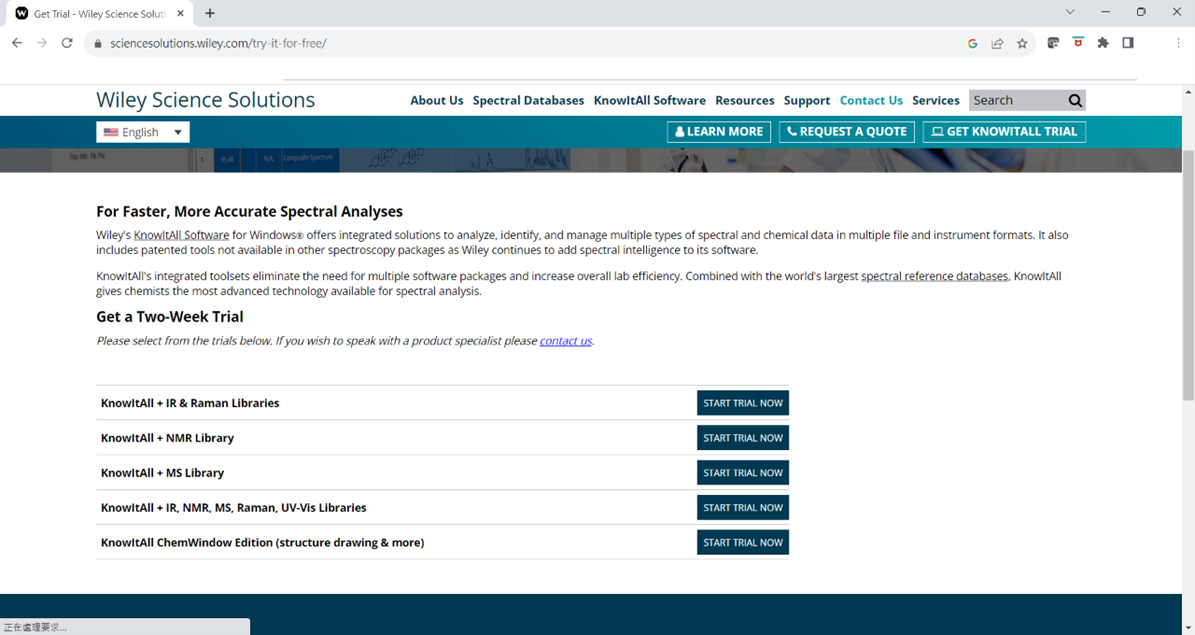Click first extension icon in toolbar

pyautogui.click(x=1053, y=43)
